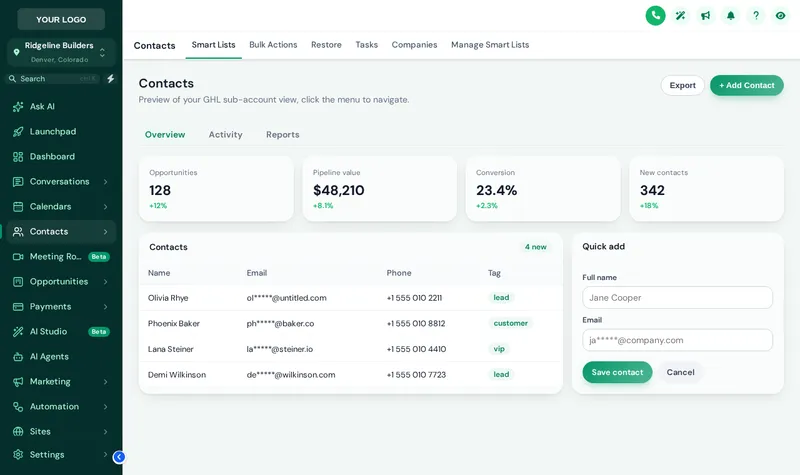Toggle the eye preview icon in header

781,15
